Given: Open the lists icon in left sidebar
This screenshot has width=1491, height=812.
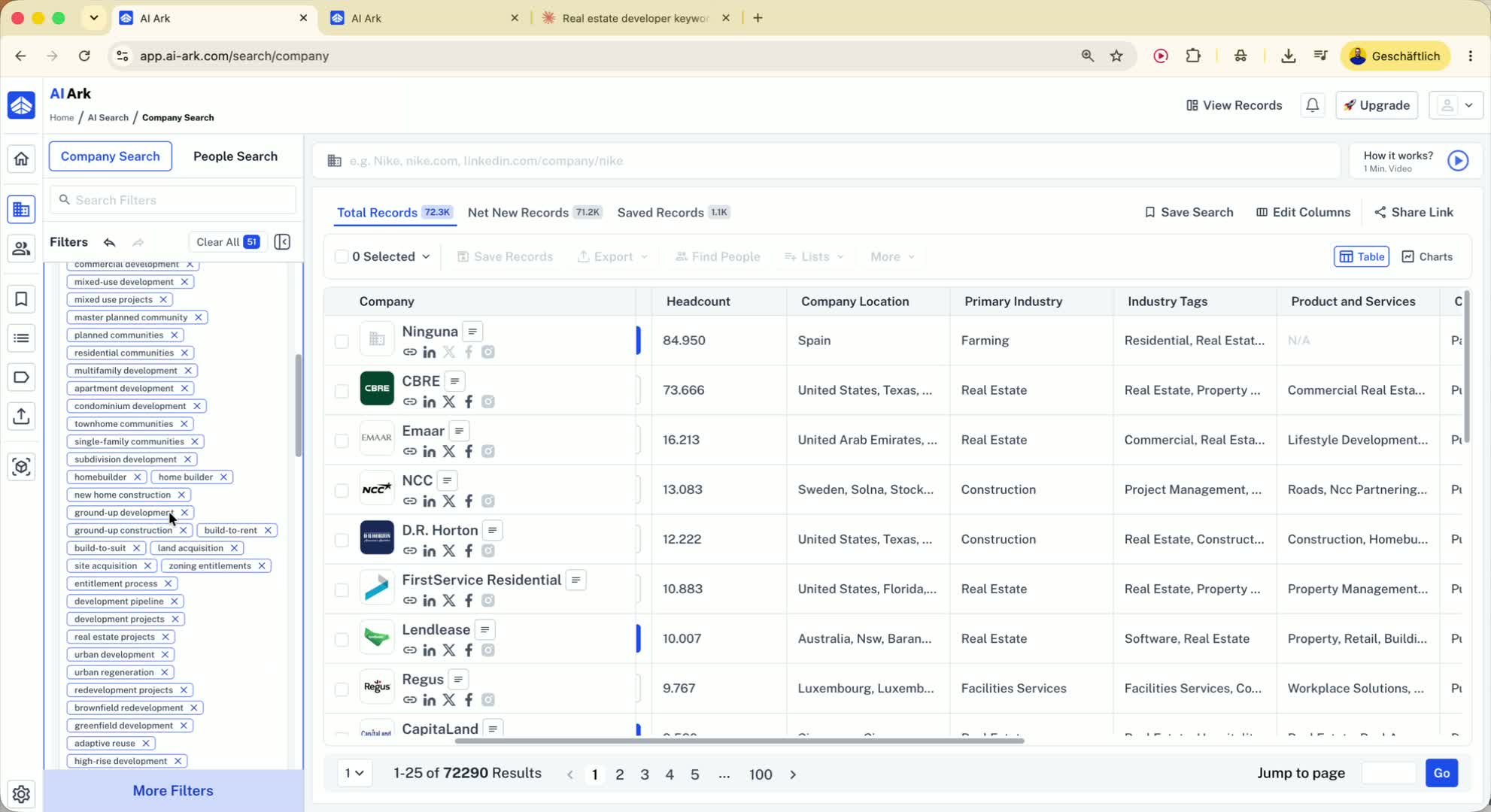Looking at the screenshot, I should [x=21, y=338].
